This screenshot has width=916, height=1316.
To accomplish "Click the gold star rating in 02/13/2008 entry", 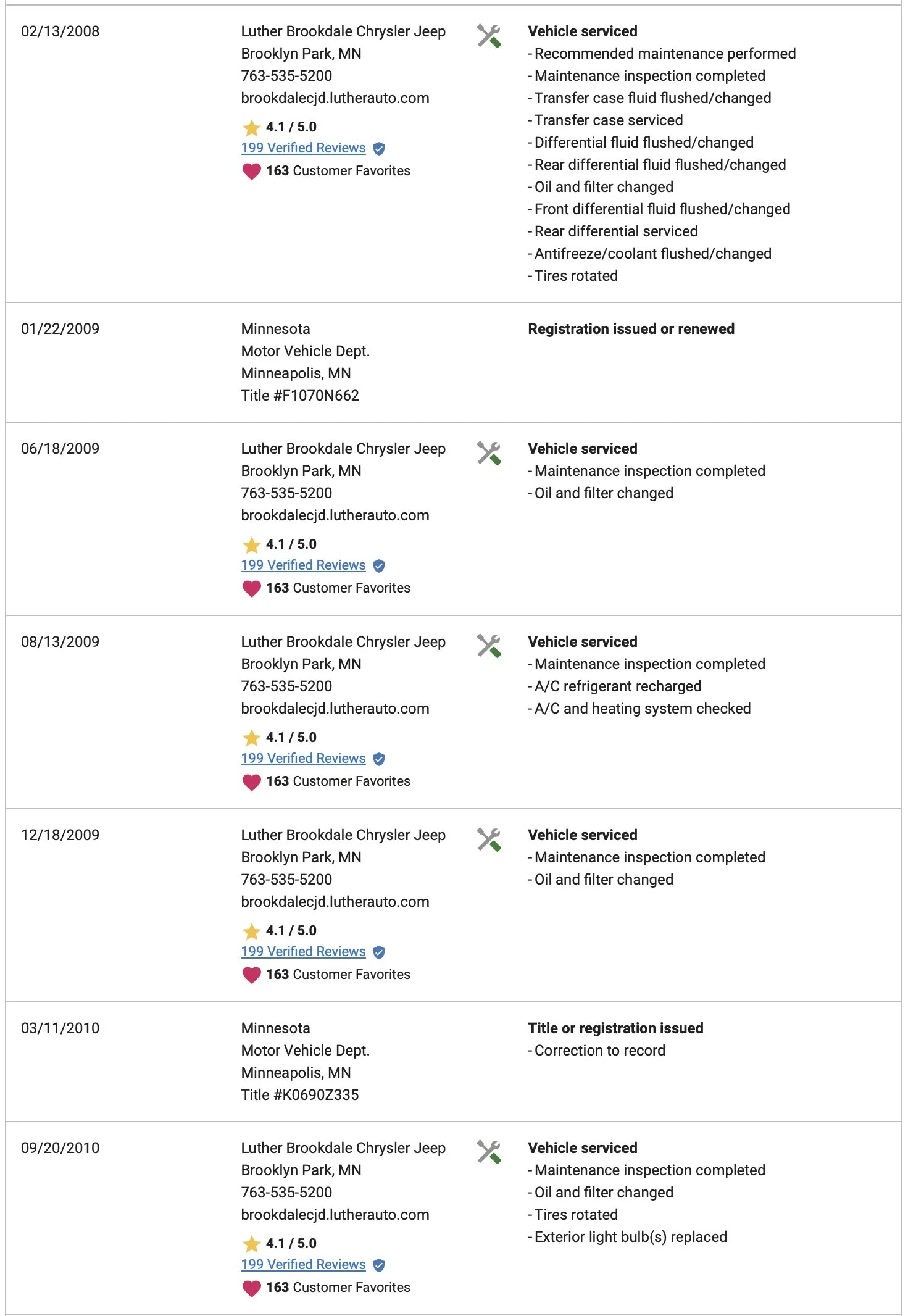I will pos(251,127).
